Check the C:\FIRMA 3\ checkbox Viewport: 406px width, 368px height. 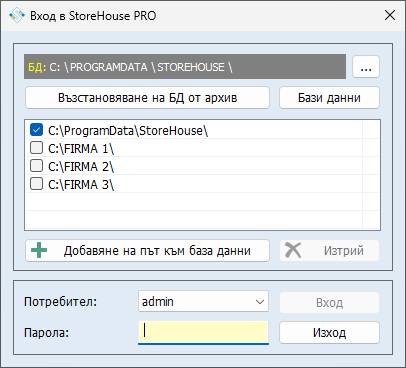(36, 183)
